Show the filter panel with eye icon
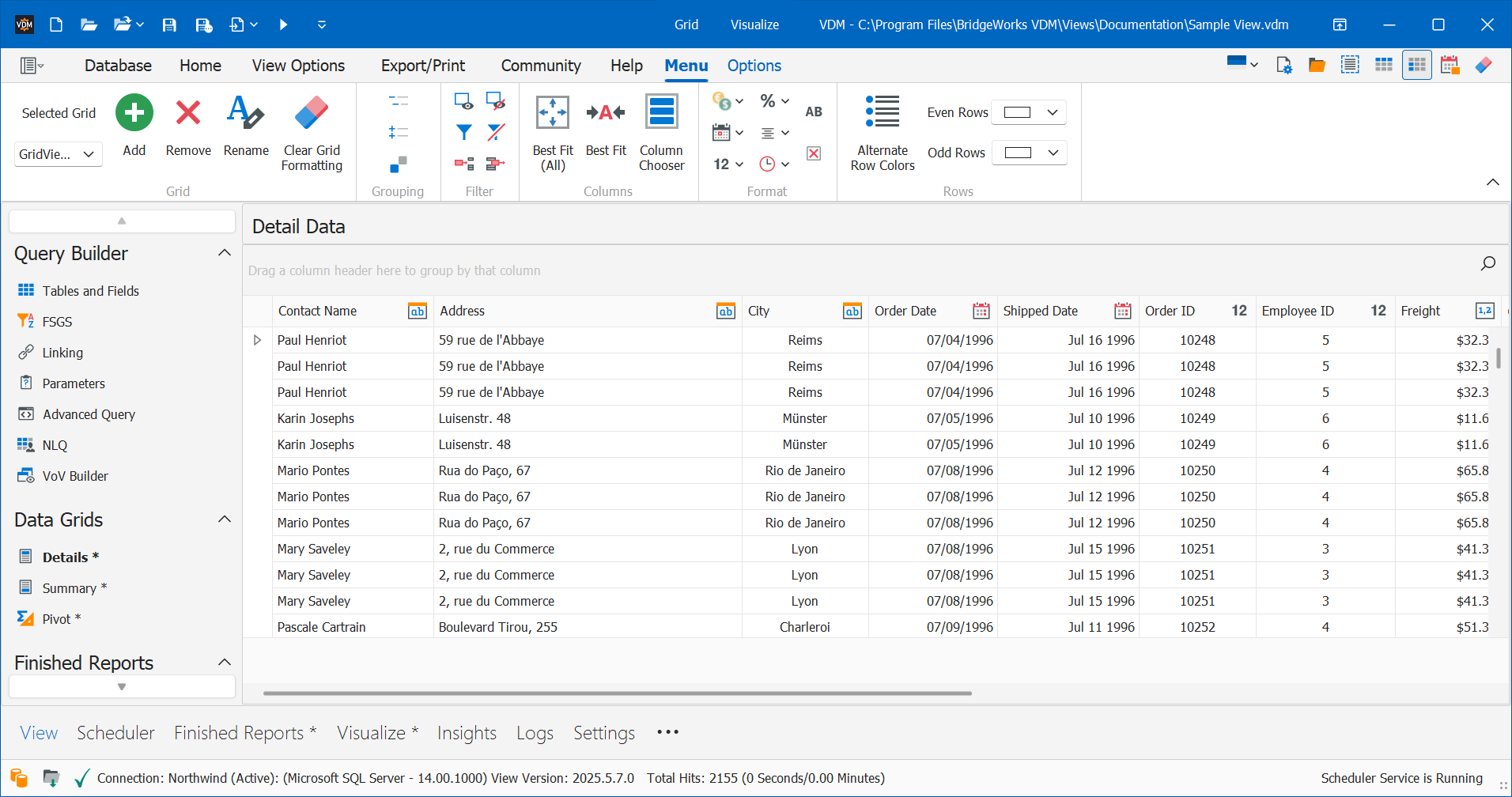The image size is (1512, 797). (464, 101)
